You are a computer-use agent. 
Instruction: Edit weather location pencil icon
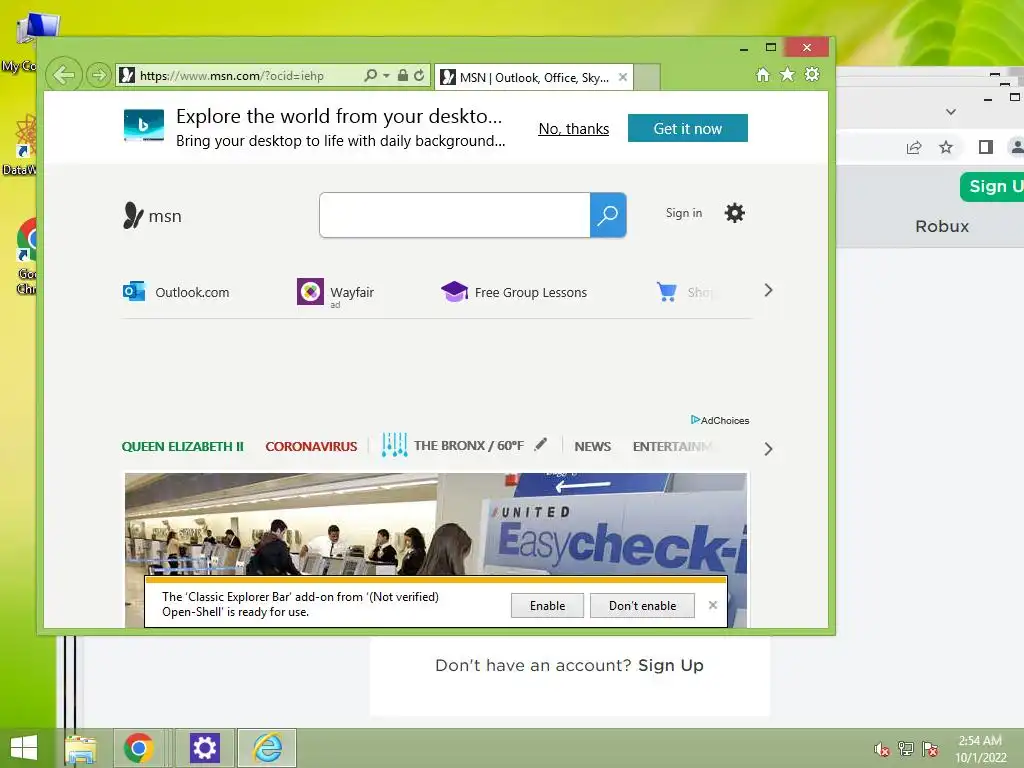pos(540,445)
